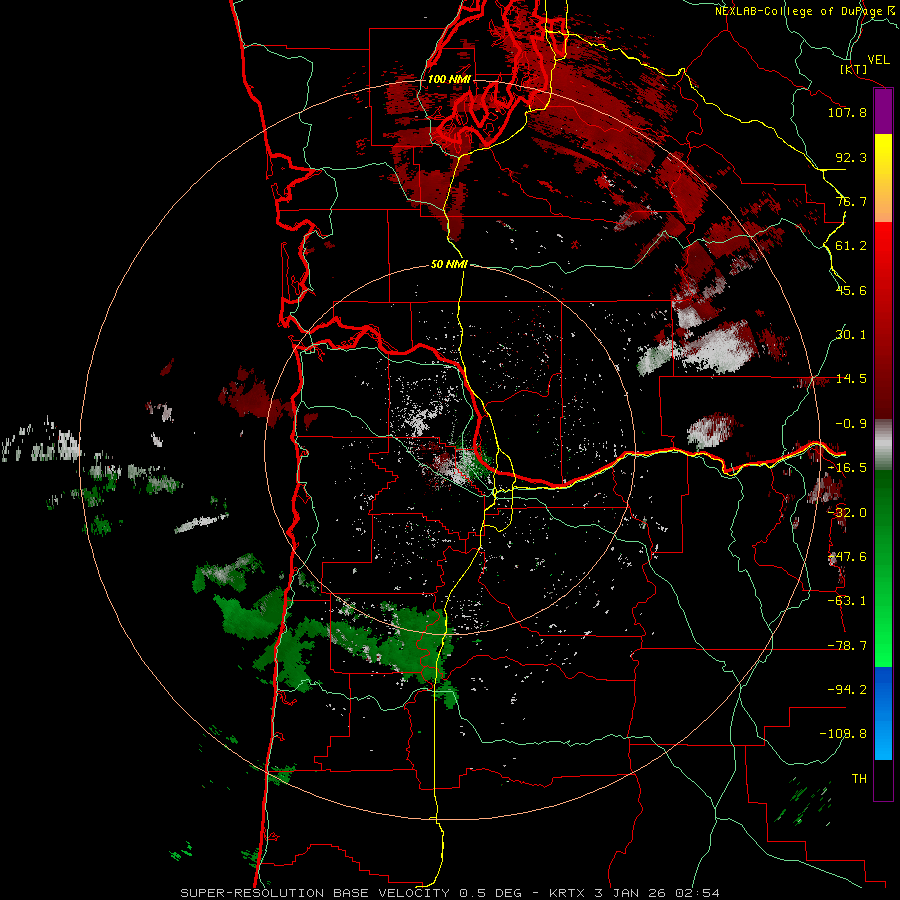Click the [KT] units label
The height and width of the screenshot is (900, 900).
click(x=854, y=69)
